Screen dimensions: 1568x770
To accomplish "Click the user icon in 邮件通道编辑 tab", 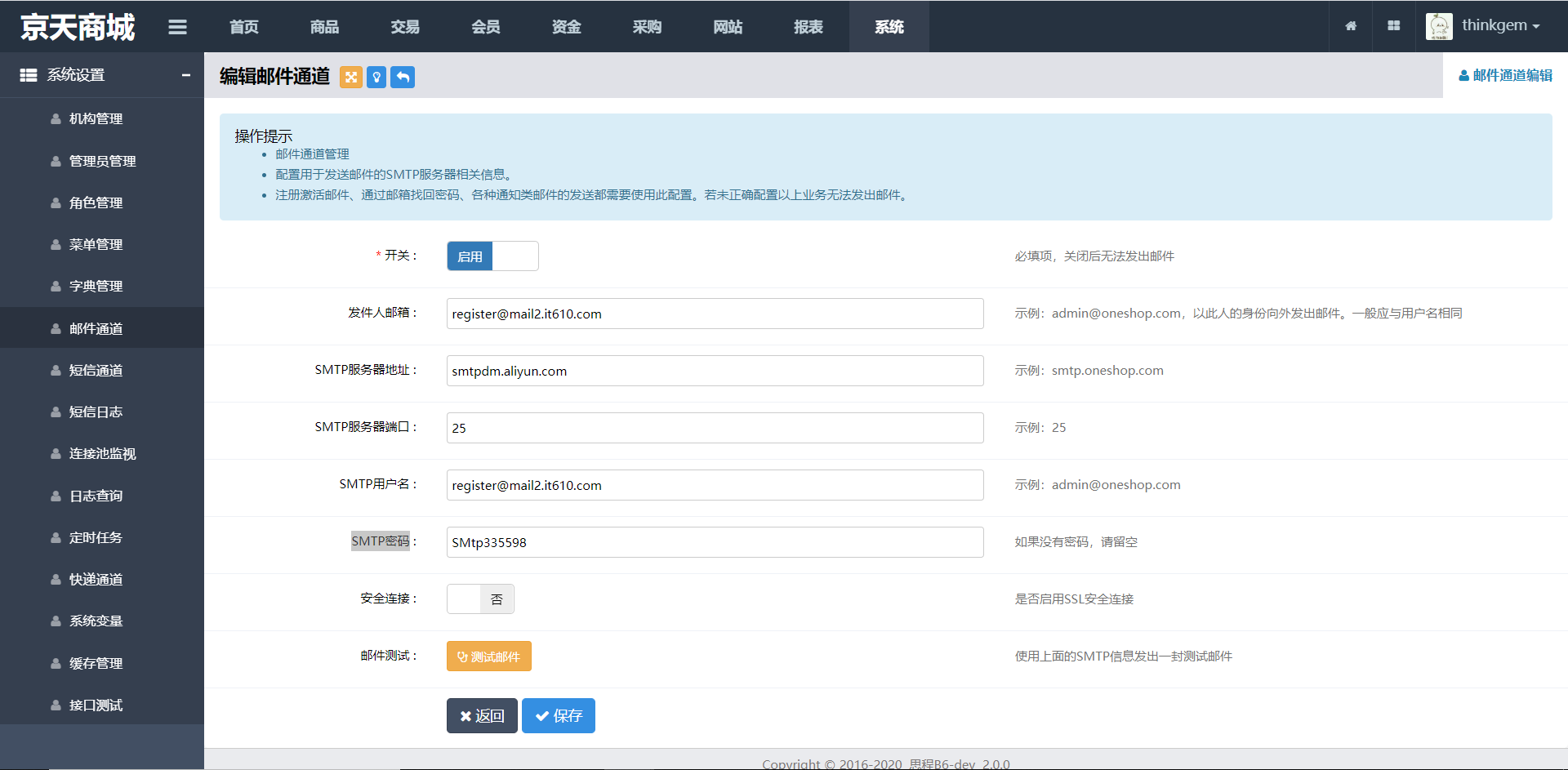I will 1463,76.
